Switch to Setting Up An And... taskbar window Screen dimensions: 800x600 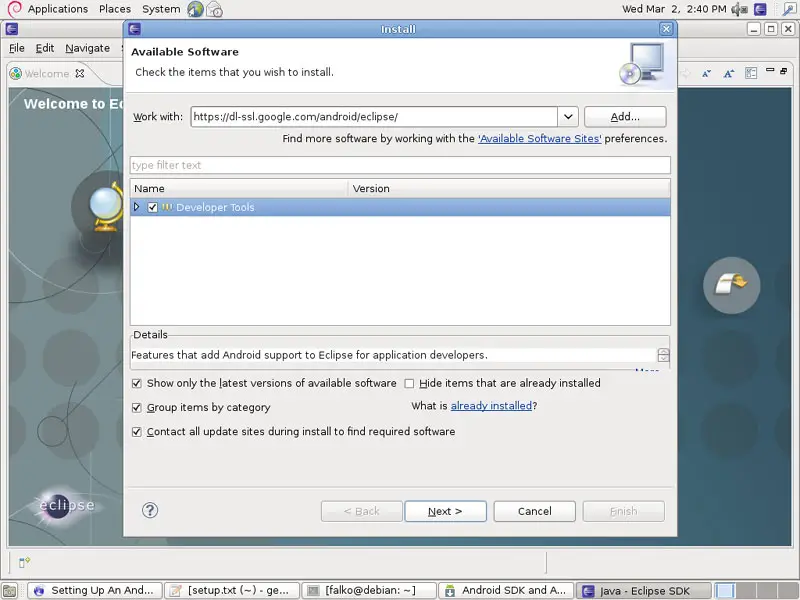pyautogui.click(x=95, y=590)
